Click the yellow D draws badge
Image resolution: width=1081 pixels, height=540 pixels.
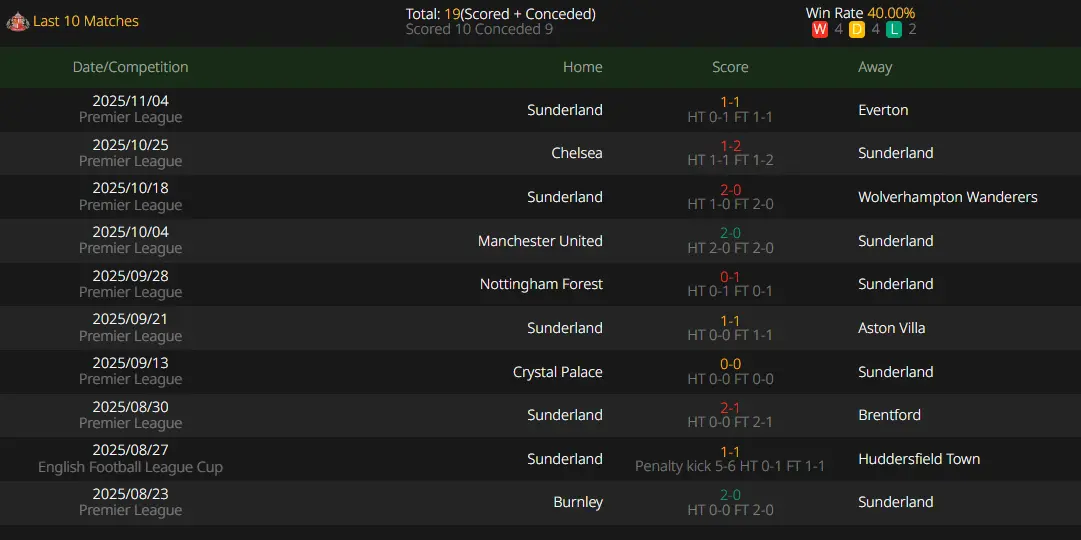click(857, 30)
